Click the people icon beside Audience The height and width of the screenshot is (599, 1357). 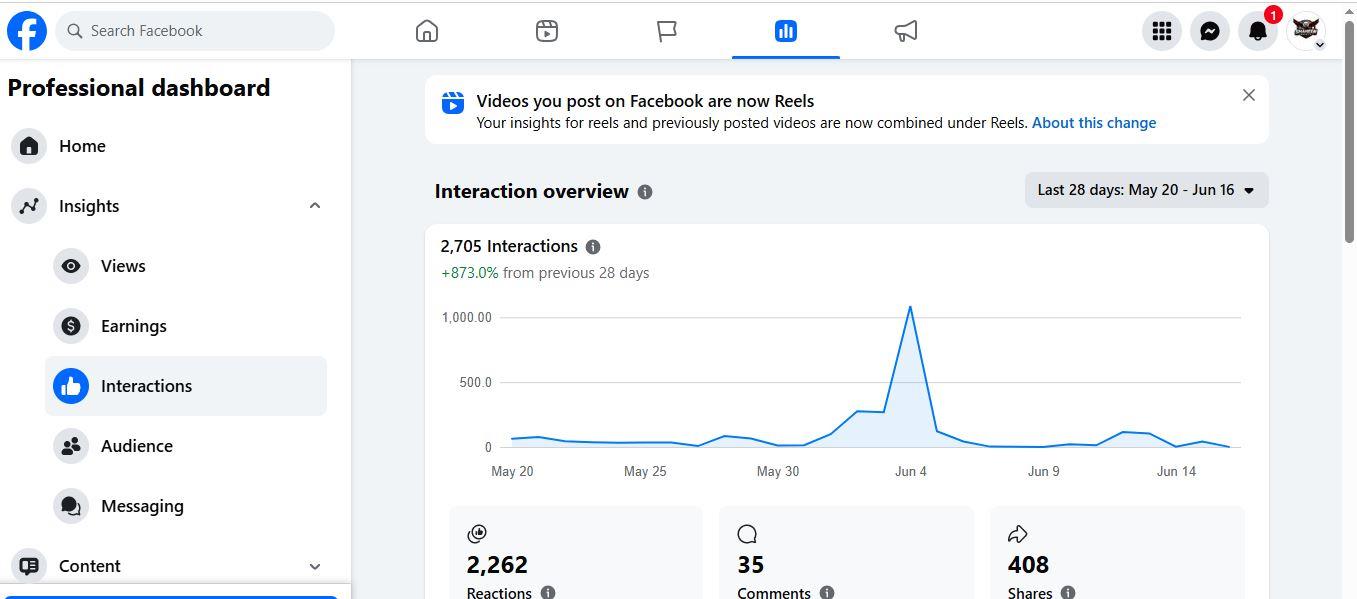pos(71,446)
